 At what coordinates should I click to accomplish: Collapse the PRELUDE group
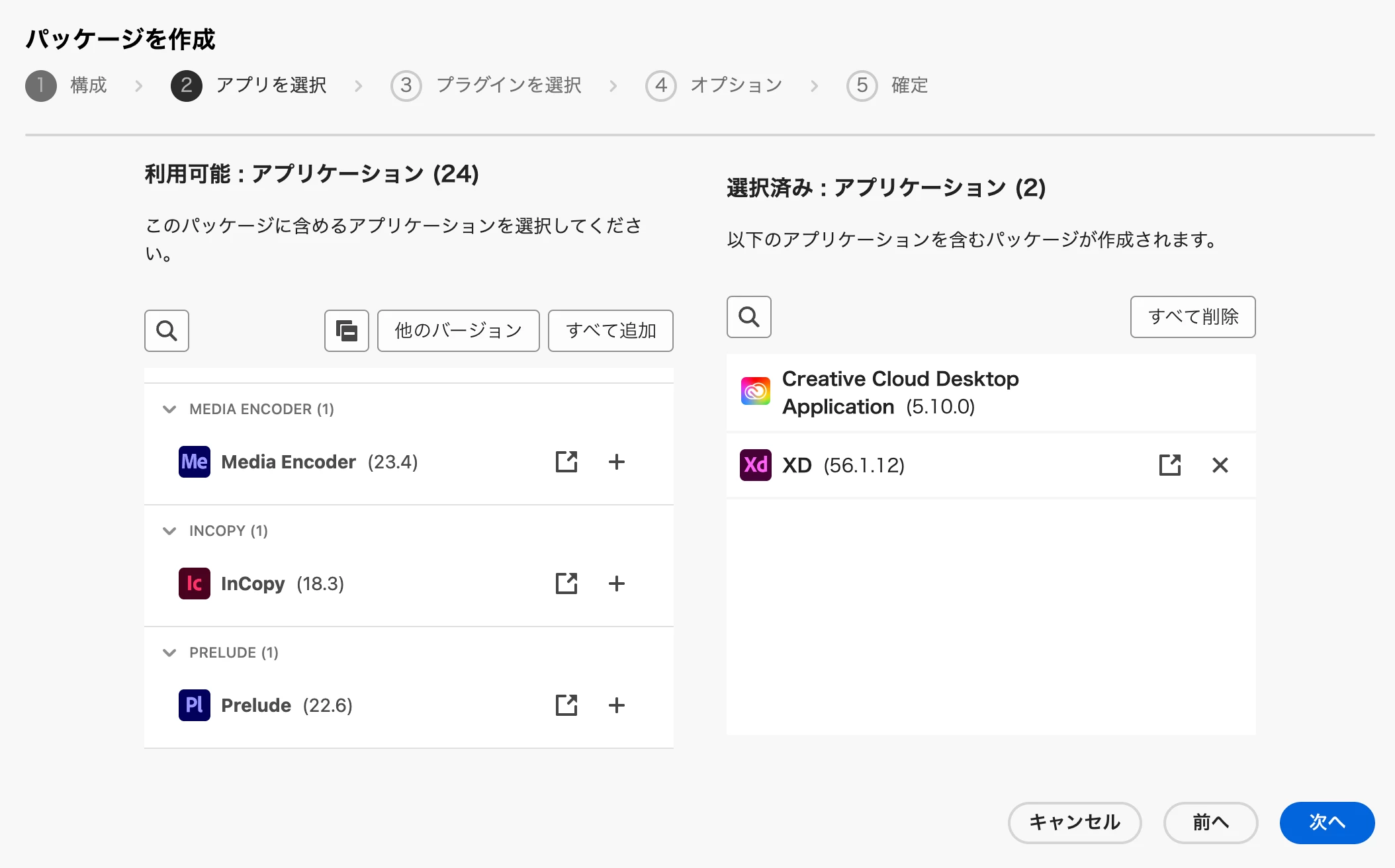[x=169, y=652]
